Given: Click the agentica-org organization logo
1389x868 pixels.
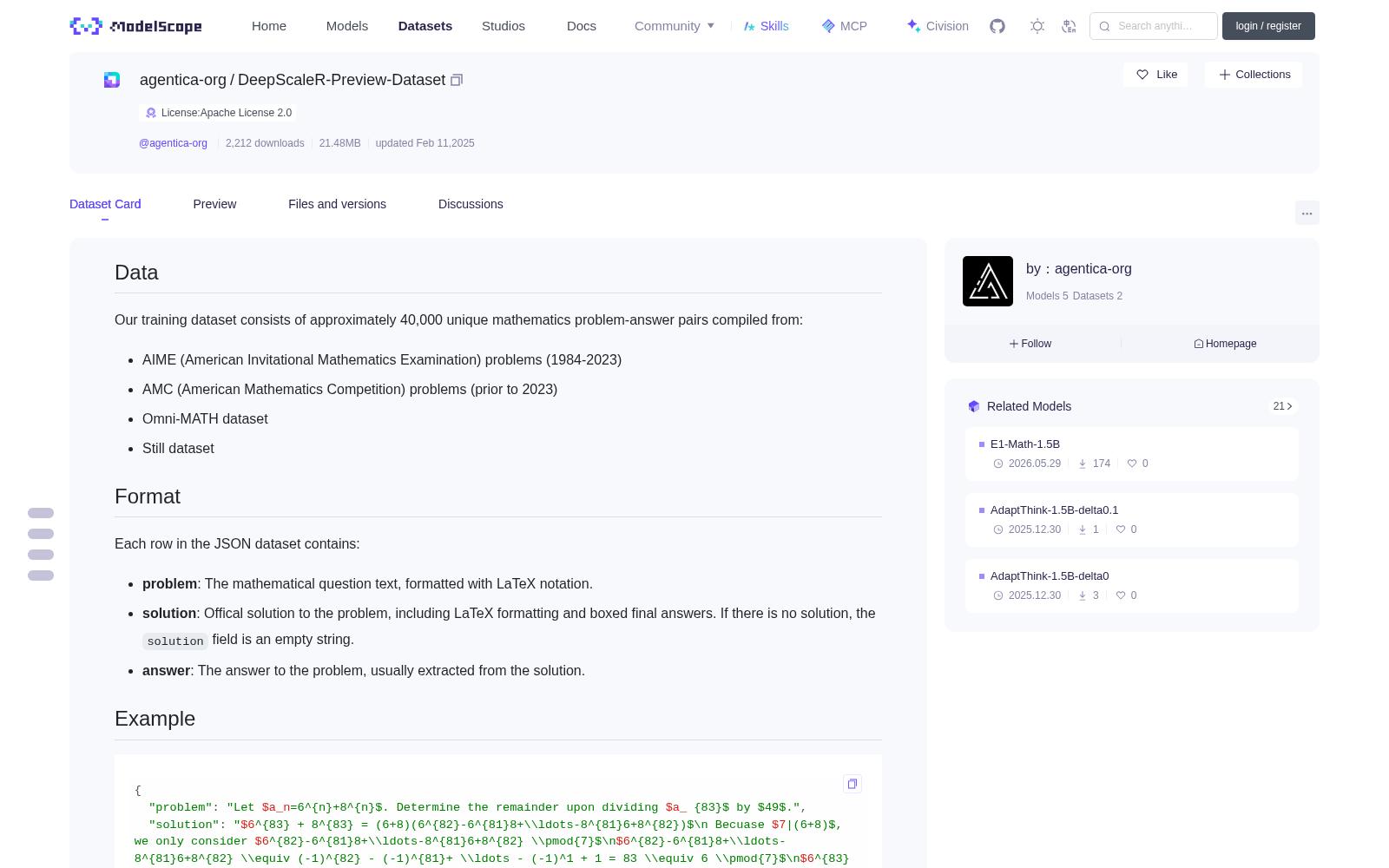Looking at the screenshot, I should 988,281.
